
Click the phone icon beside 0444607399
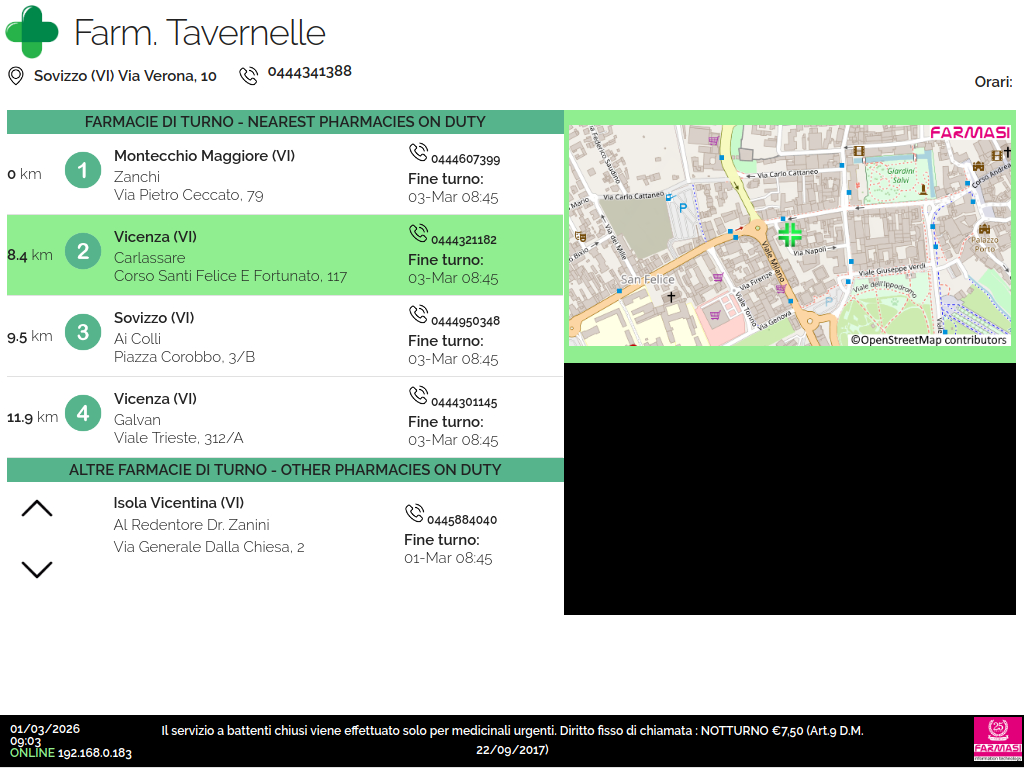(418, 153)
